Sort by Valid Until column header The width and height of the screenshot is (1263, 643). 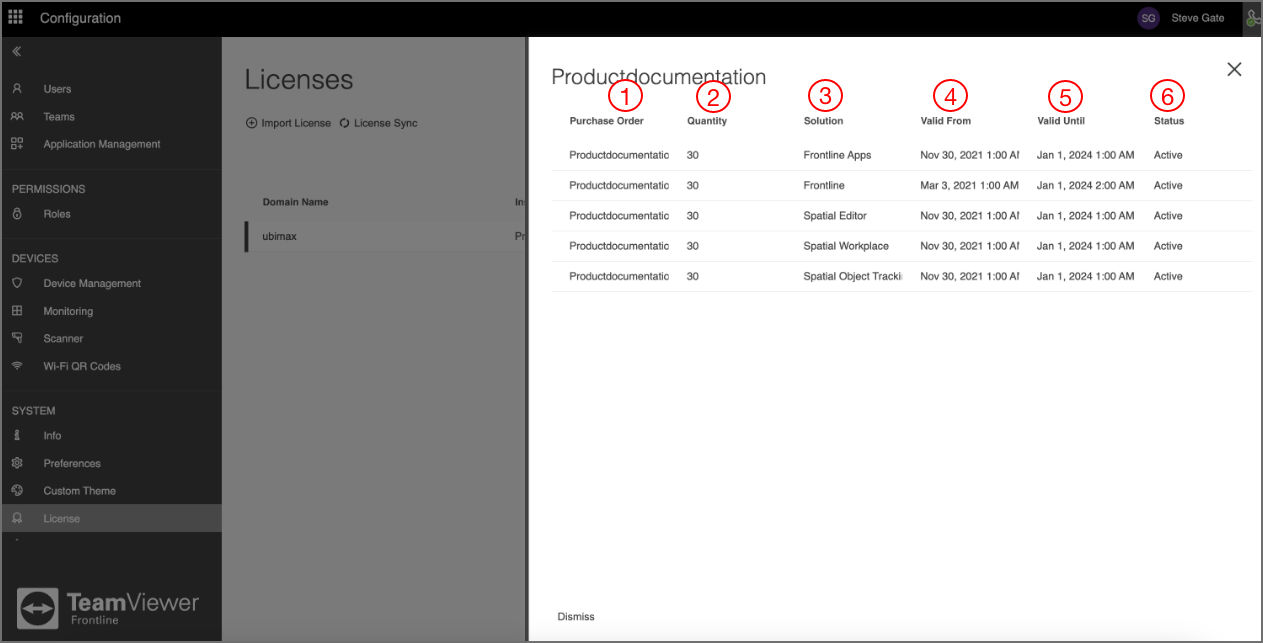click(x=1061, y=121)
